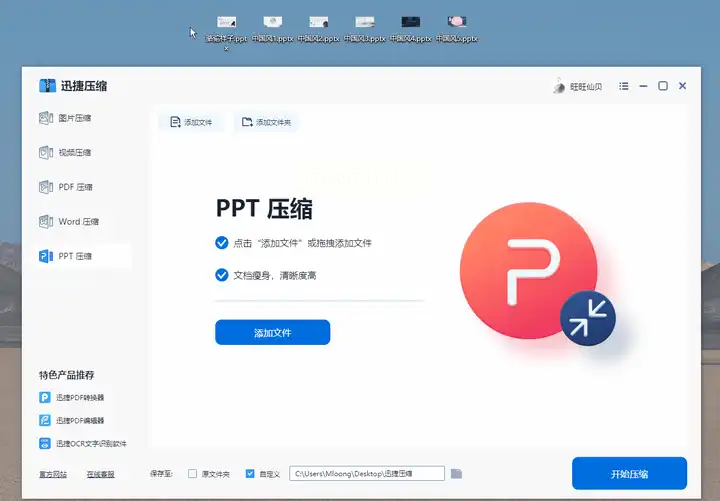Click the 迅捷压缩 app logo icon
The width and height of the screenshot is (720, 501).
47,85
